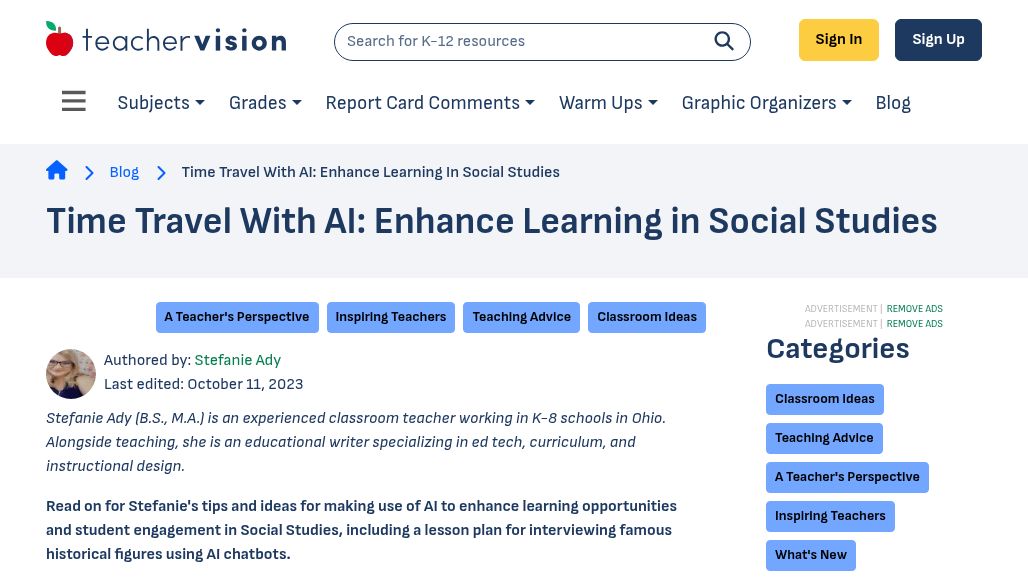Screen dimensions: 1028x578
Task: Click the Blog breadcrumb link
Action: 124,172
